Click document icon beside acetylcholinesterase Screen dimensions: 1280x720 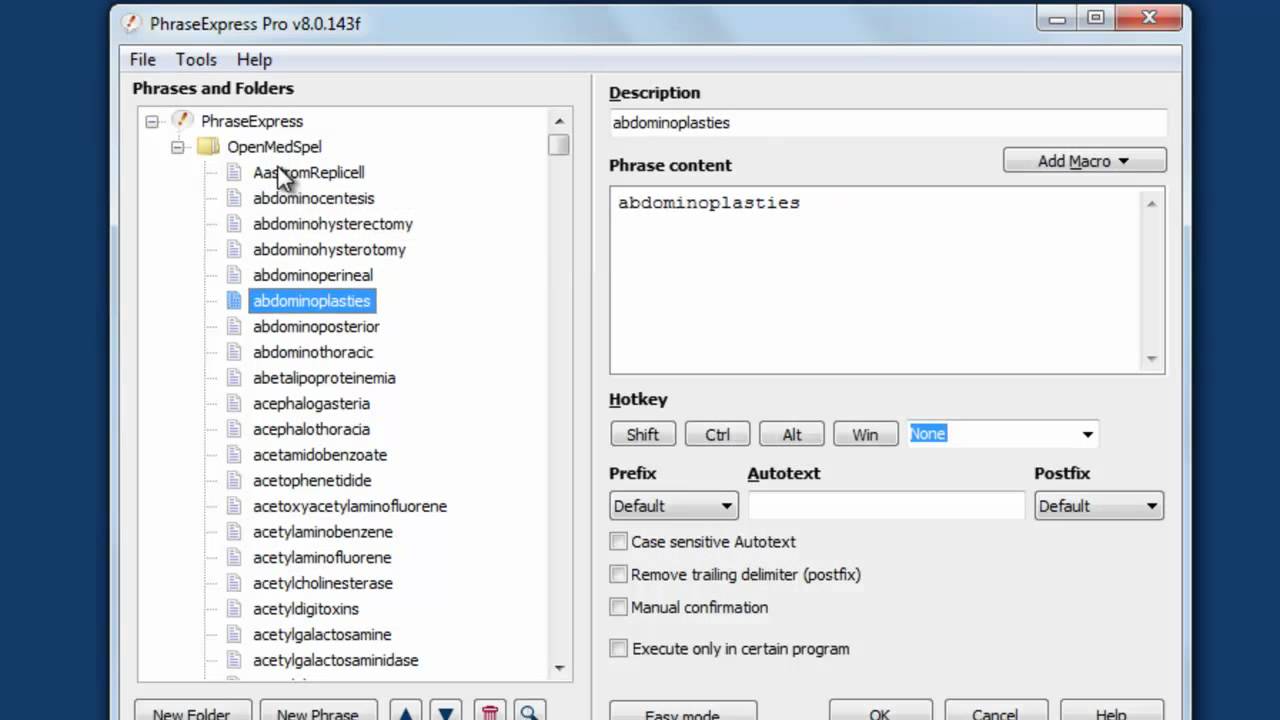tap(234, 583)
